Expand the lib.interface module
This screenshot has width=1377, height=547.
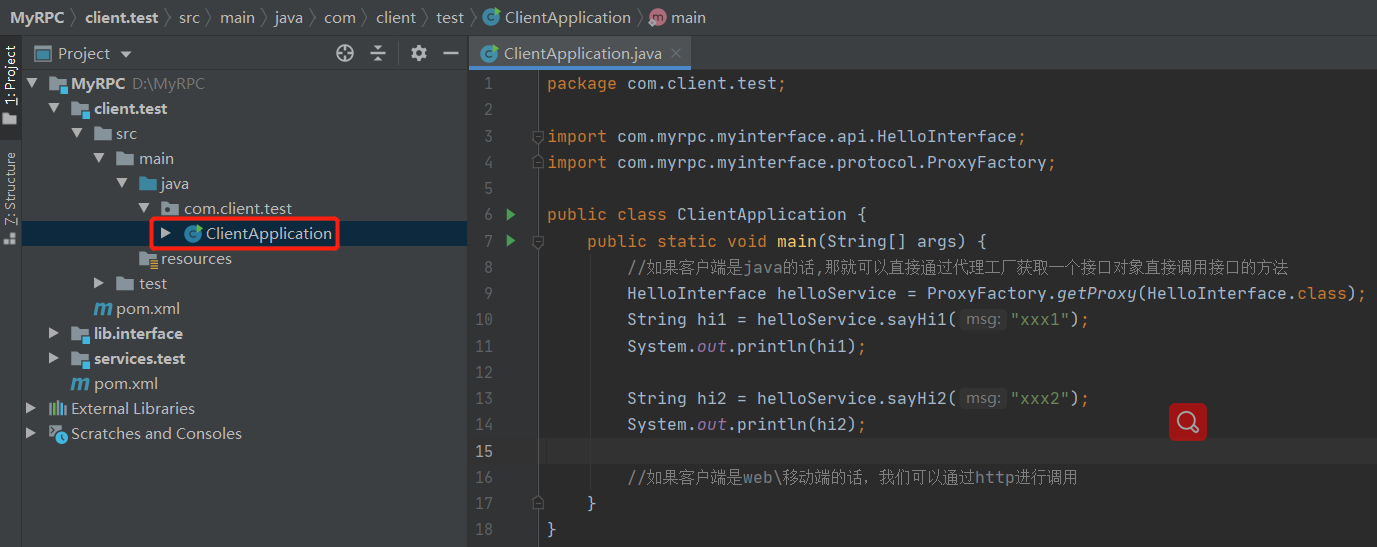point(54,333)
